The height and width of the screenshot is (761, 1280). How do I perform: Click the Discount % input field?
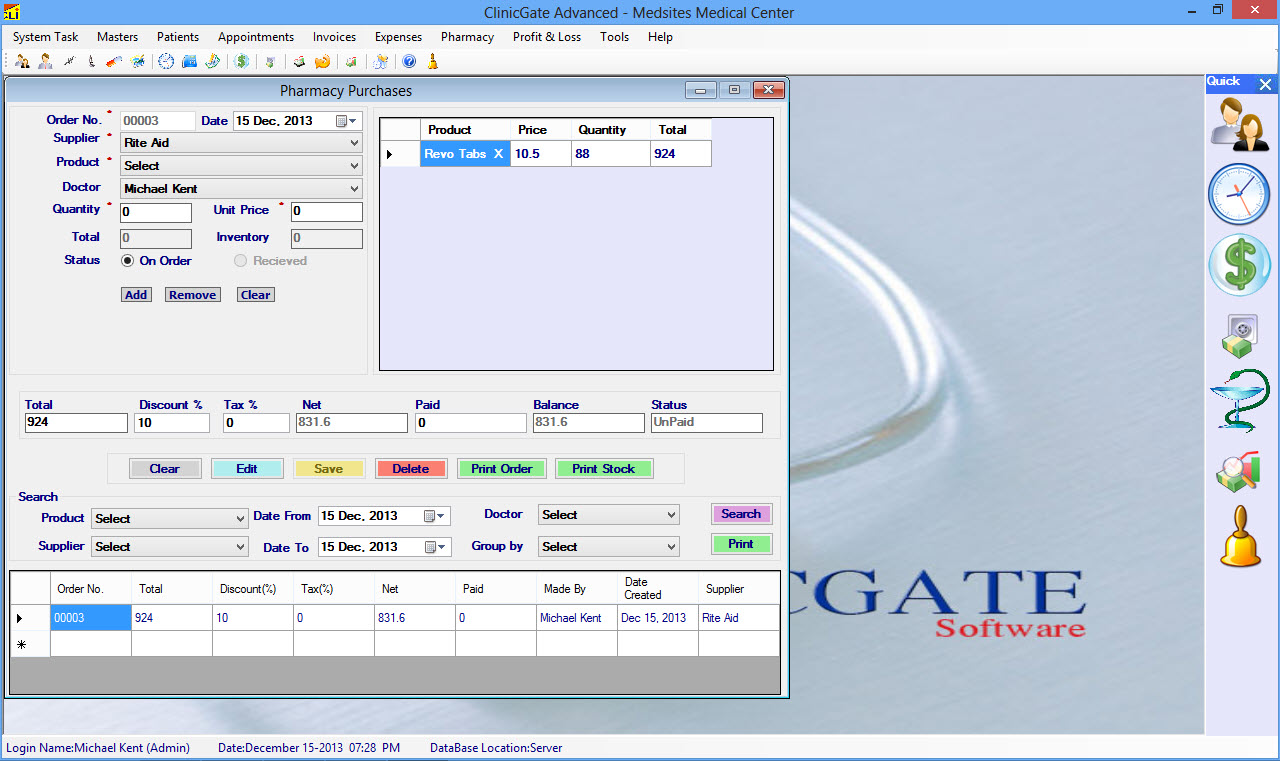(173, 423)
